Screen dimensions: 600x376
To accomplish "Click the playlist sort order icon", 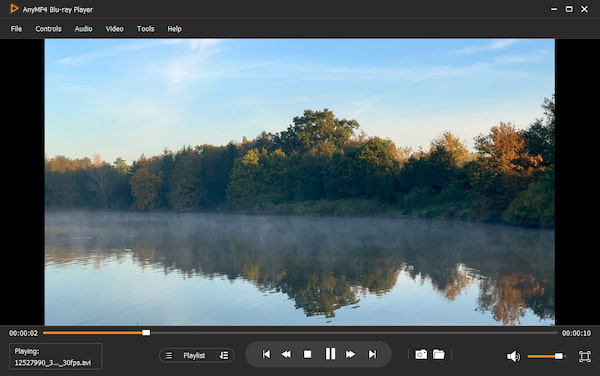I will pos(224,355).
